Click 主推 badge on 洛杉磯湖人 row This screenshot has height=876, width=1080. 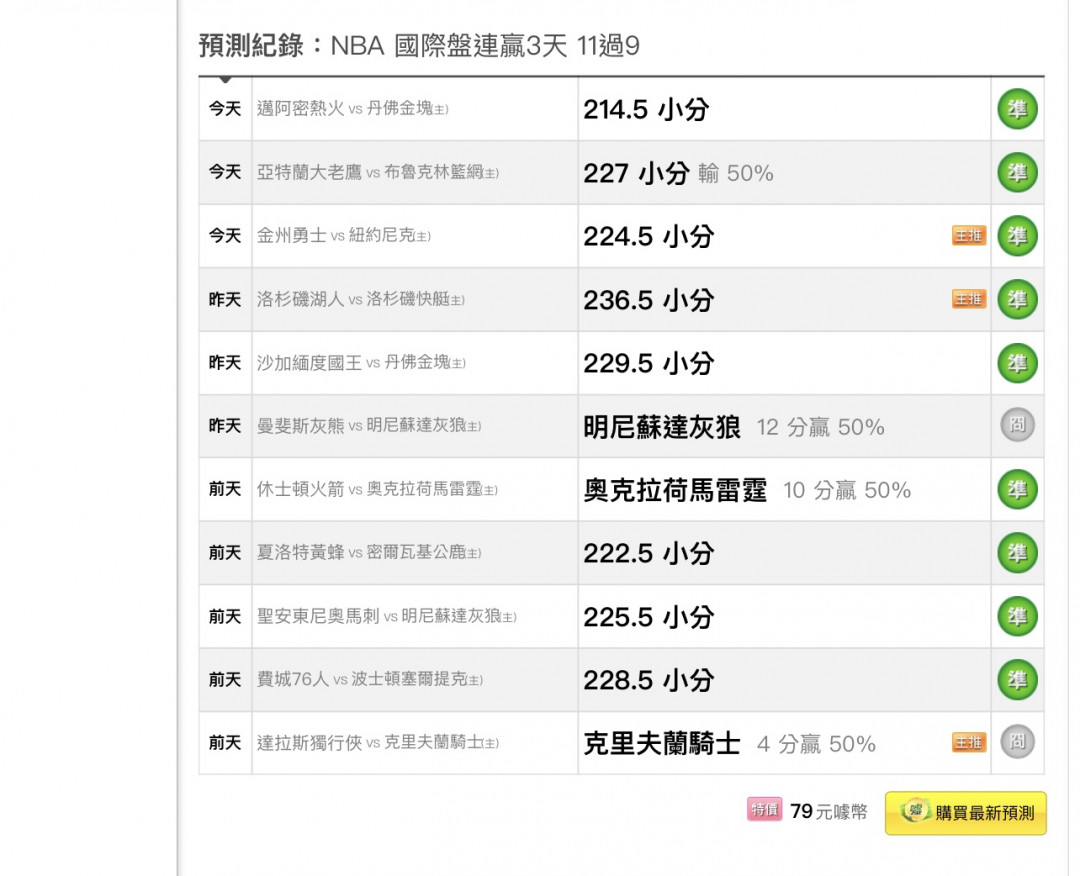click(x=968, y=299)
